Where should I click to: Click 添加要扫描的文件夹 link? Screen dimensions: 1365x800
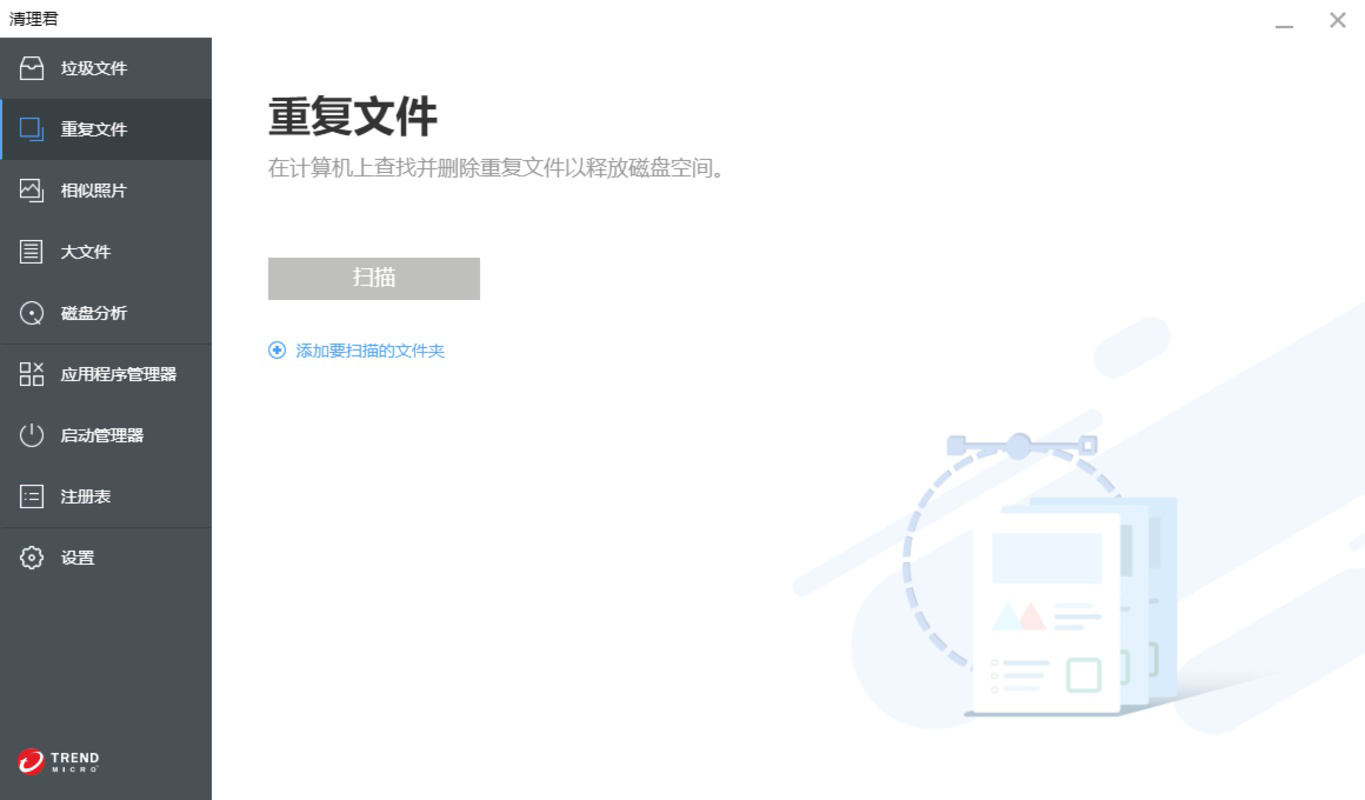pyautogui.click(x=370, y=351)
